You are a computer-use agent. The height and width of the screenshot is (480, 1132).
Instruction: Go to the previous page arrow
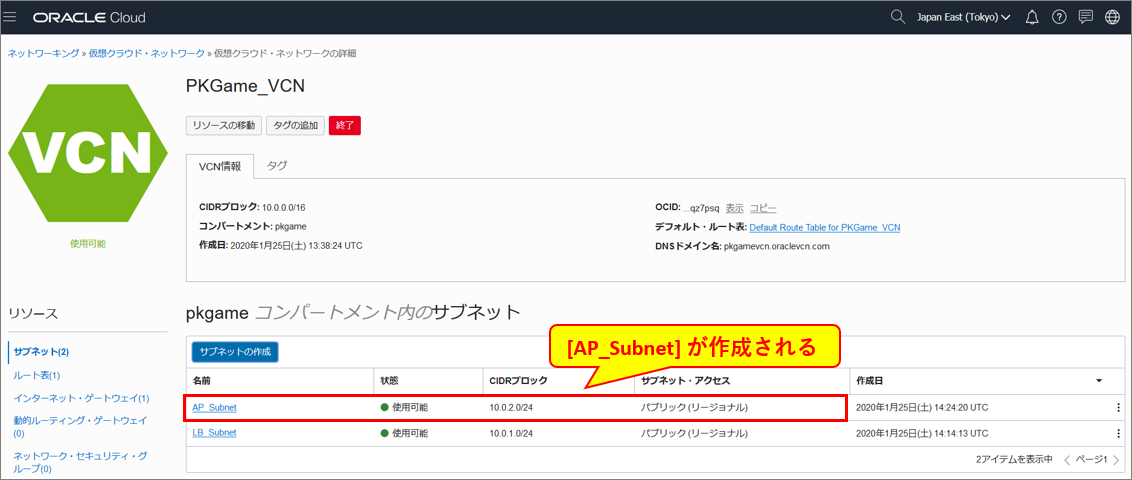(x=1067, y=460)
